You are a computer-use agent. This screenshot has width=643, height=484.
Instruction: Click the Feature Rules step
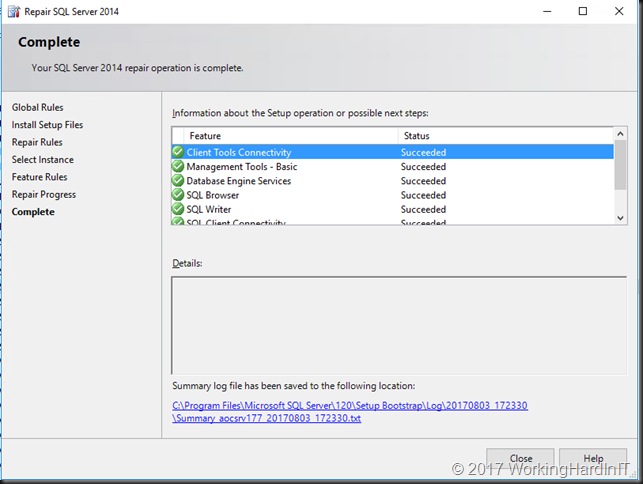[39, 177]
